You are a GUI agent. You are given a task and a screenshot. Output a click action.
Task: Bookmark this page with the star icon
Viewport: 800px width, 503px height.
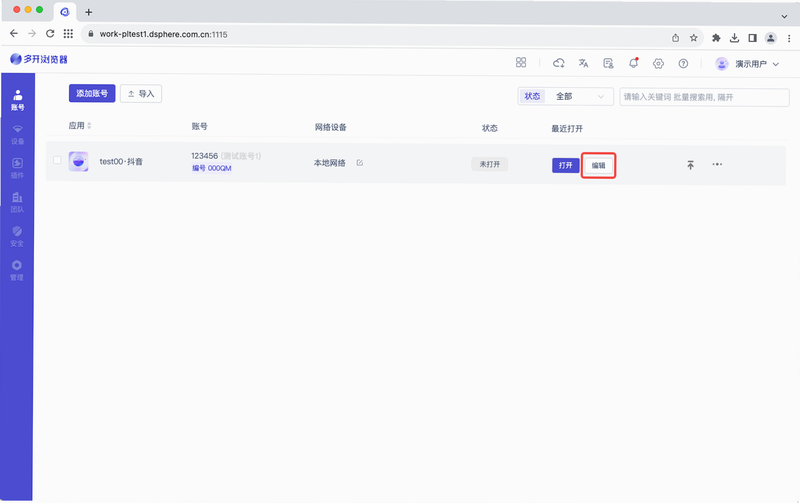[x=693, y=38]
